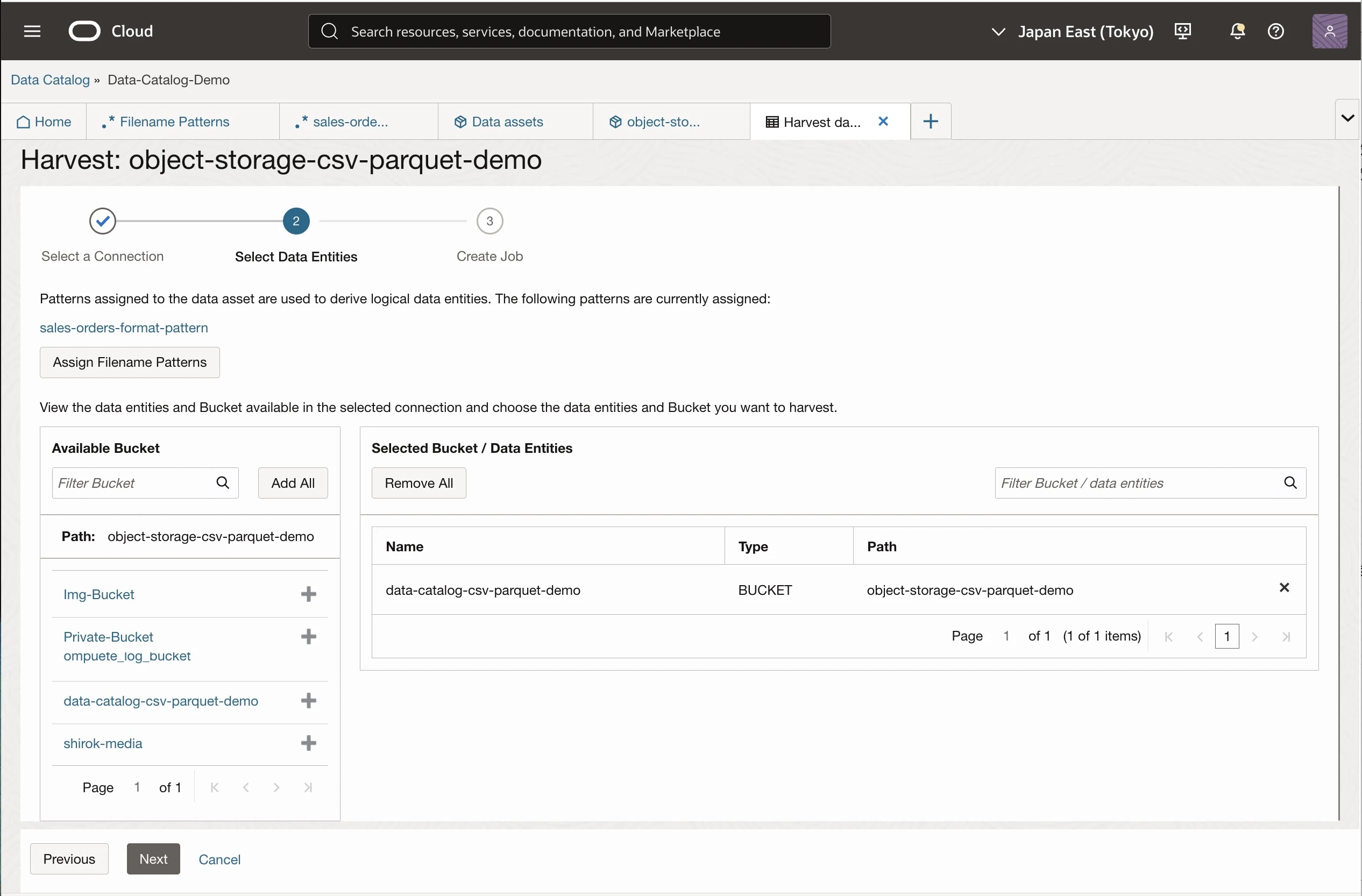Go to next page in Selected entities pager
The image size is (1362, 896).
coord(1254,636)
